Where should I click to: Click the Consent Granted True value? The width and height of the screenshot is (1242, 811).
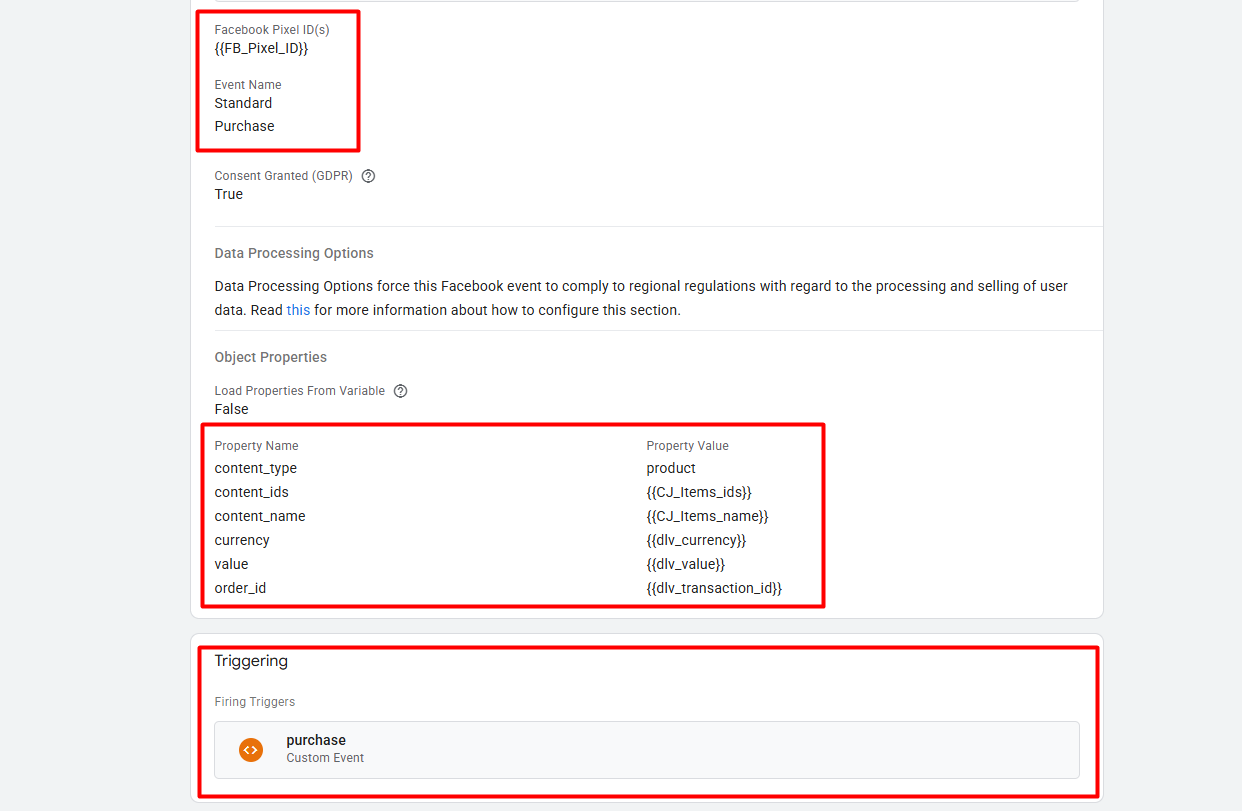click(229, 194)
